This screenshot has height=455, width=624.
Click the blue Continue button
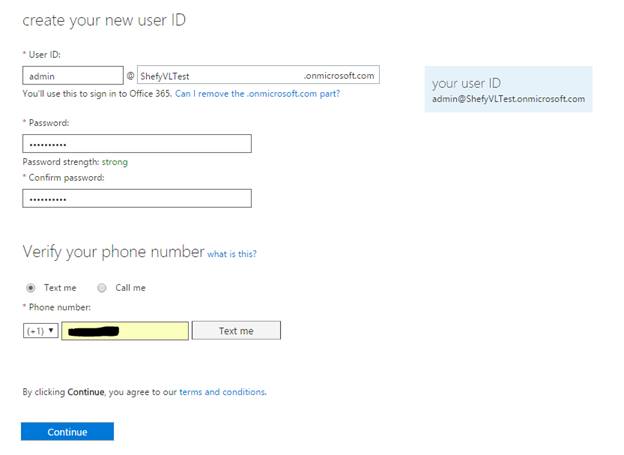tap(67, 432)
